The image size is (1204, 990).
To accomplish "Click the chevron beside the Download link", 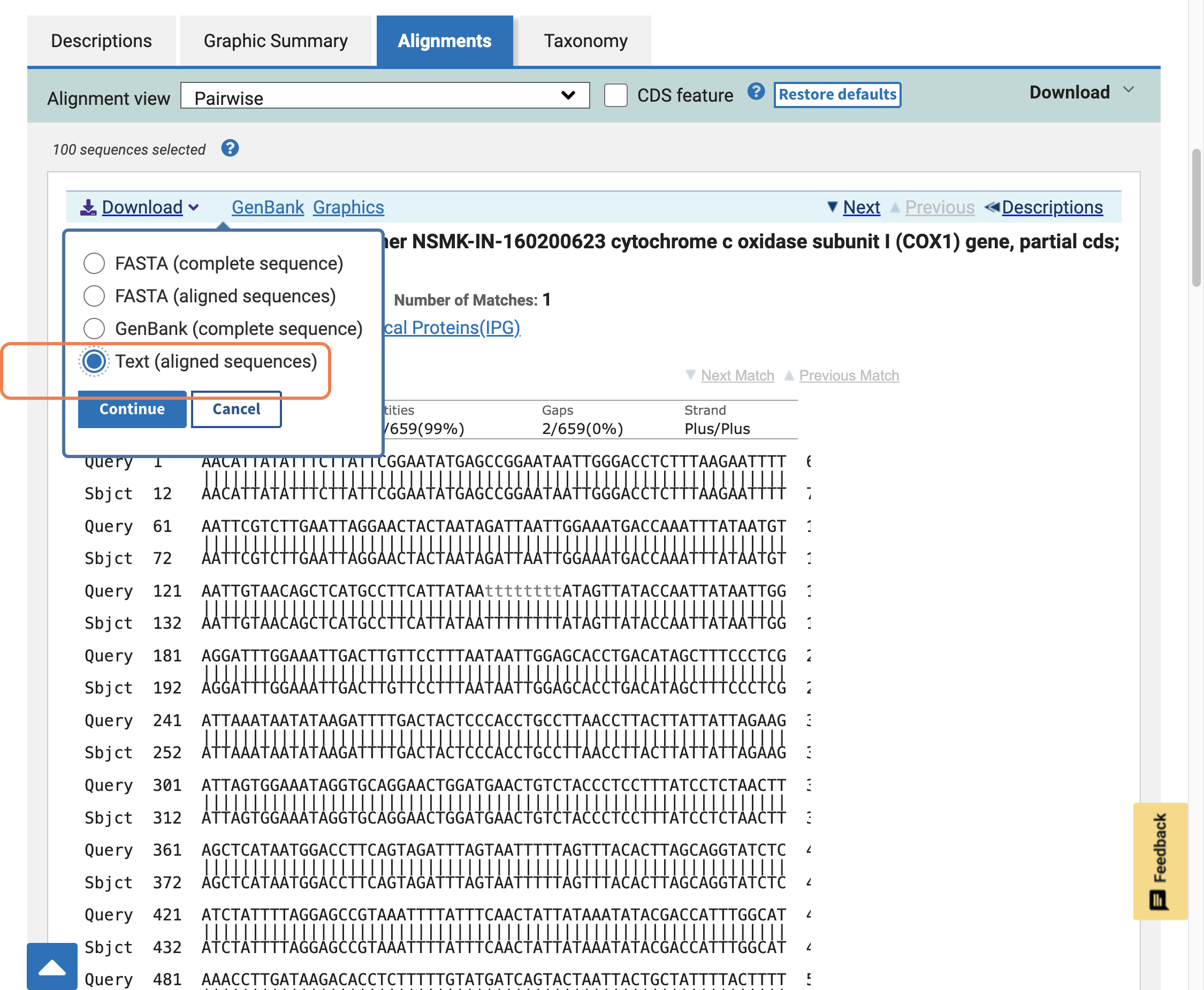I will [194, 208].
